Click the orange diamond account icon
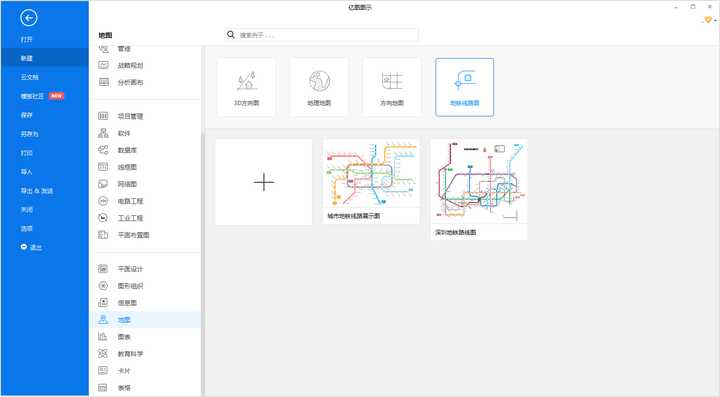720x397 pixels. (x=708, y=20)
